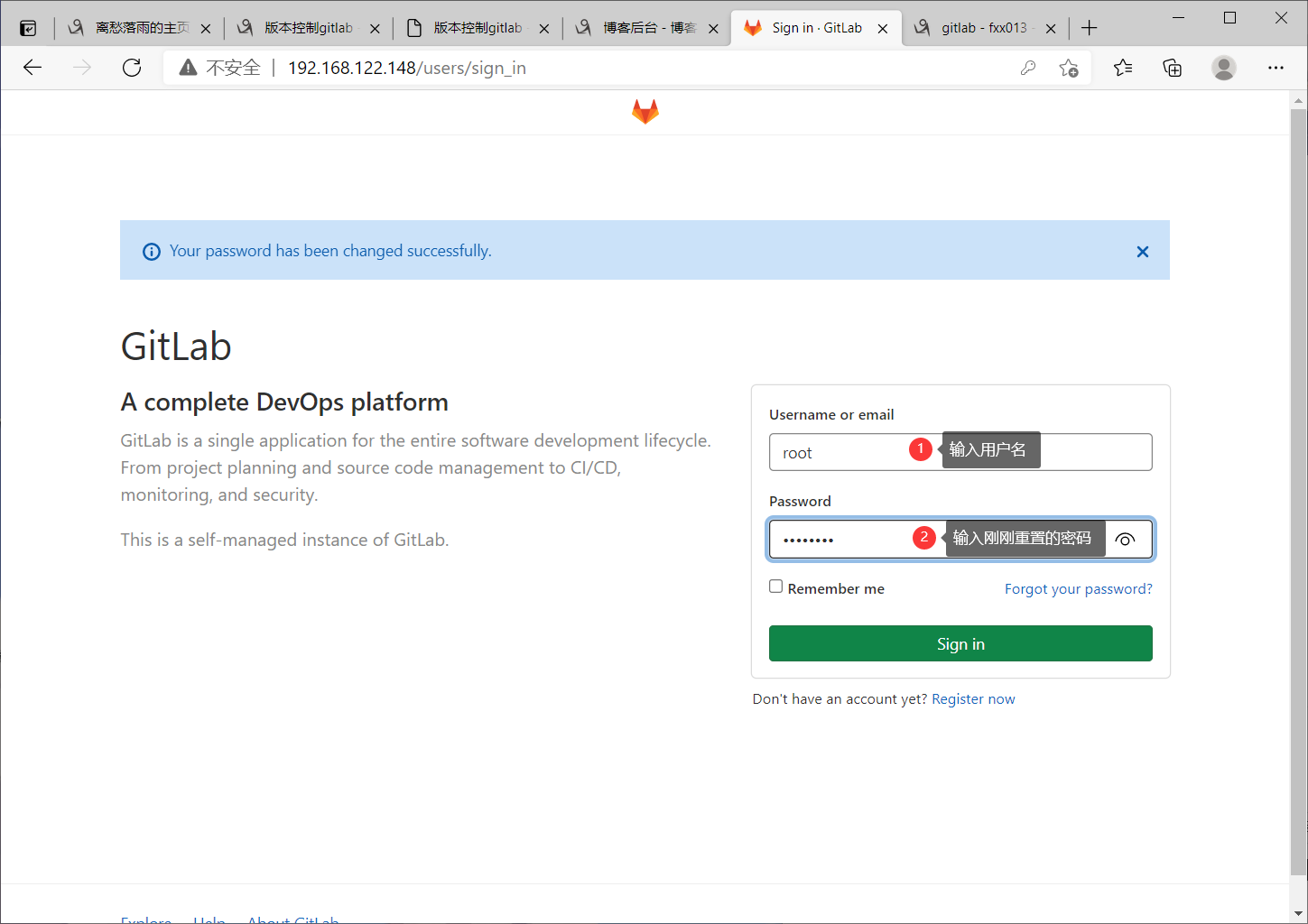The width and height of the screenshot is (1308, 924).
Task: Click the info icon in success alert
Action: 152,252
